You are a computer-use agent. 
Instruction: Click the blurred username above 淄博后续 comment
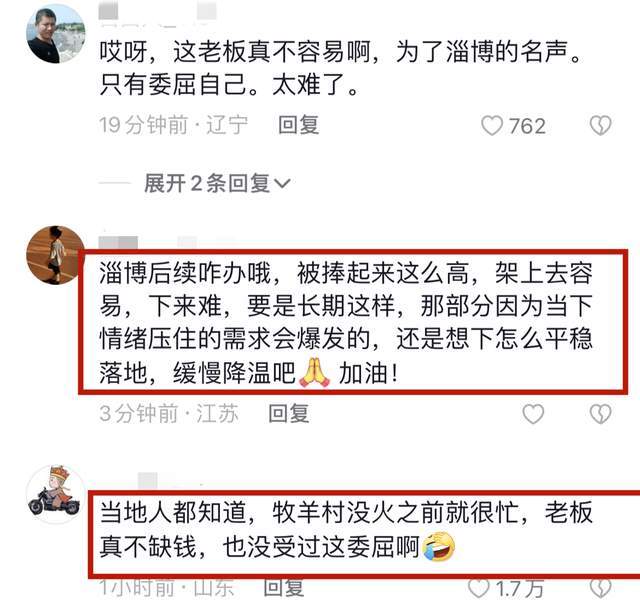(x=148, y=242)
